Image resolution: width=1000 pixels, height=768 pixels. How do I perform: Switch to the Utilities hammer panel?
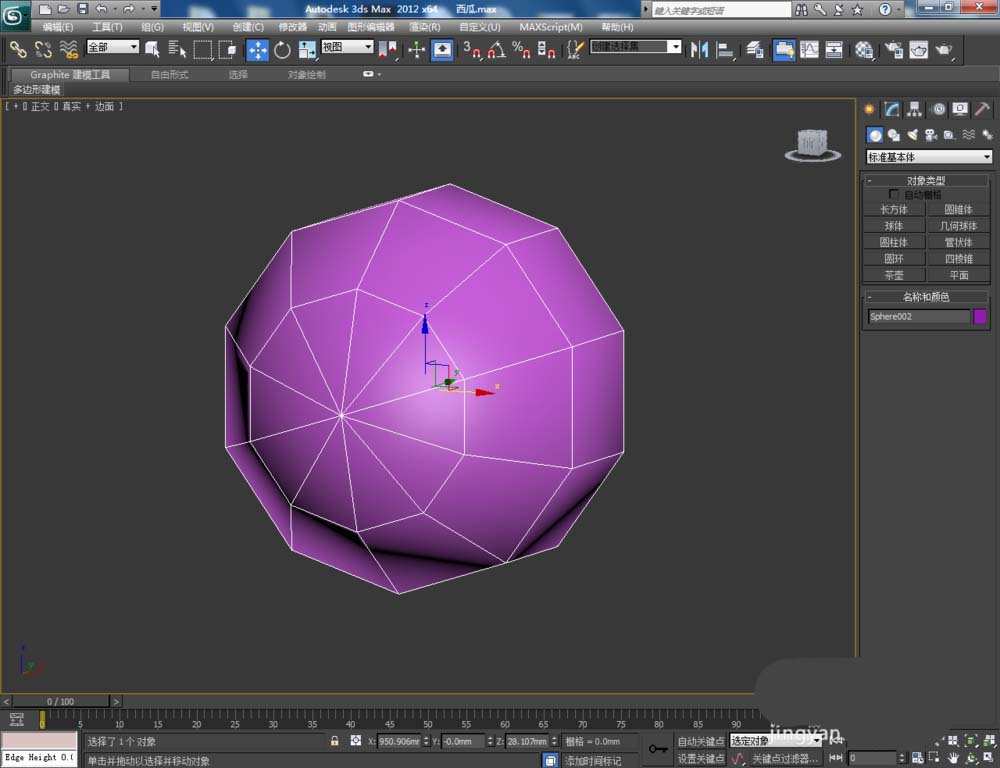pyautogui.click(x=983, y=110)
